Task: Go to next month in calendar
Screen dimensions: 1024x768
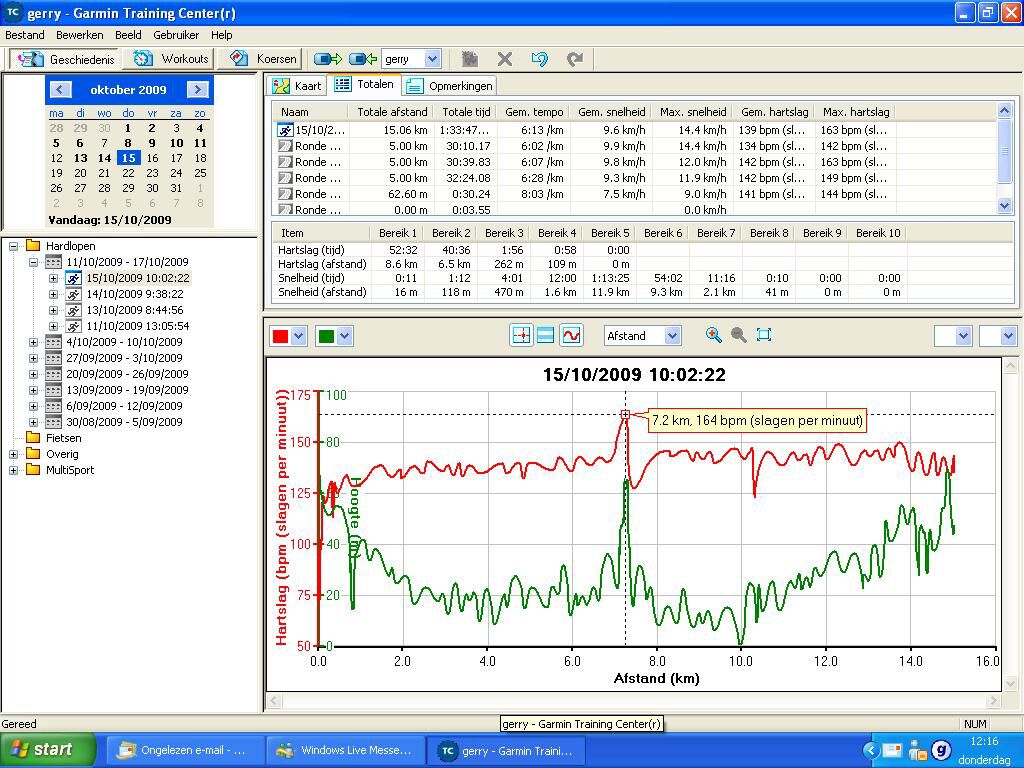Action: point(197,90)
